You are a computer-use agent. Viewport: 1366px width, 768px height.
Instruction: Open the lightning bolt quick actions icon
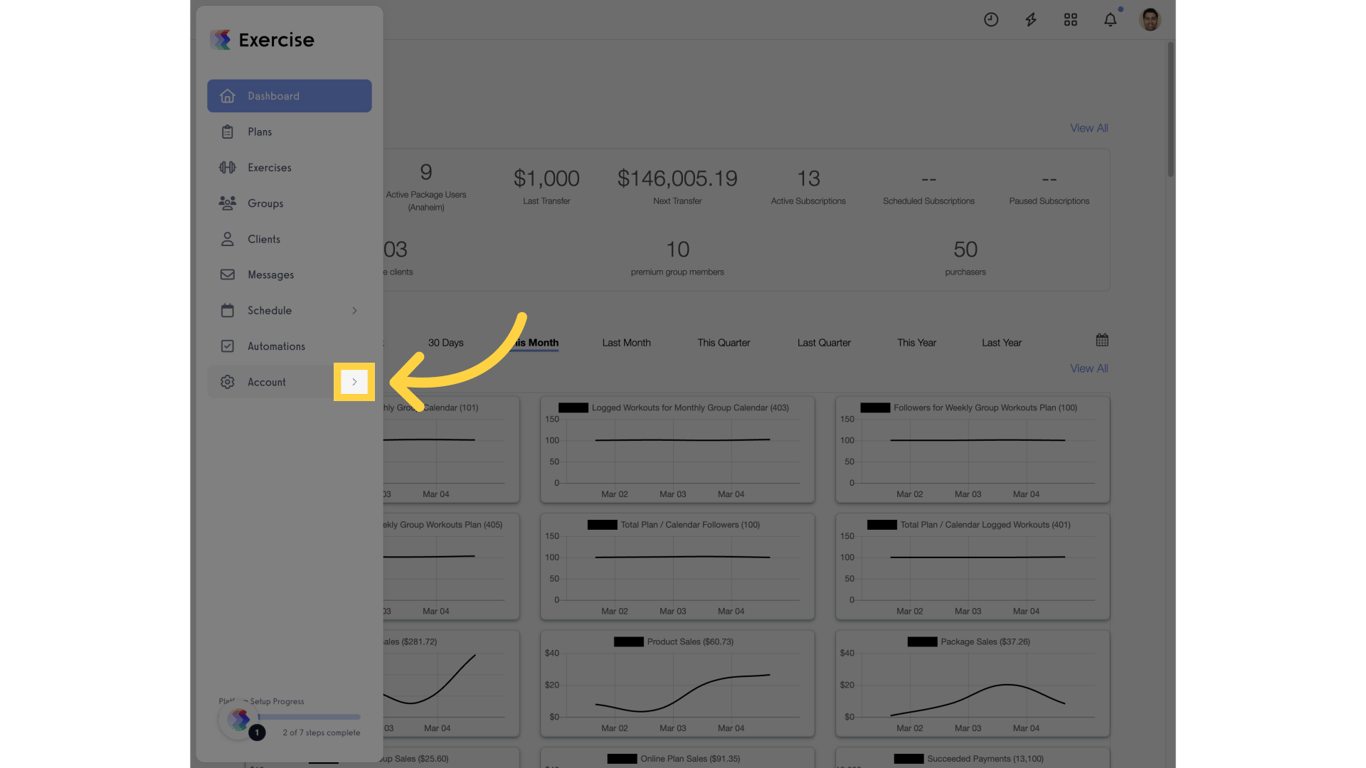[x=1030, y=19]
